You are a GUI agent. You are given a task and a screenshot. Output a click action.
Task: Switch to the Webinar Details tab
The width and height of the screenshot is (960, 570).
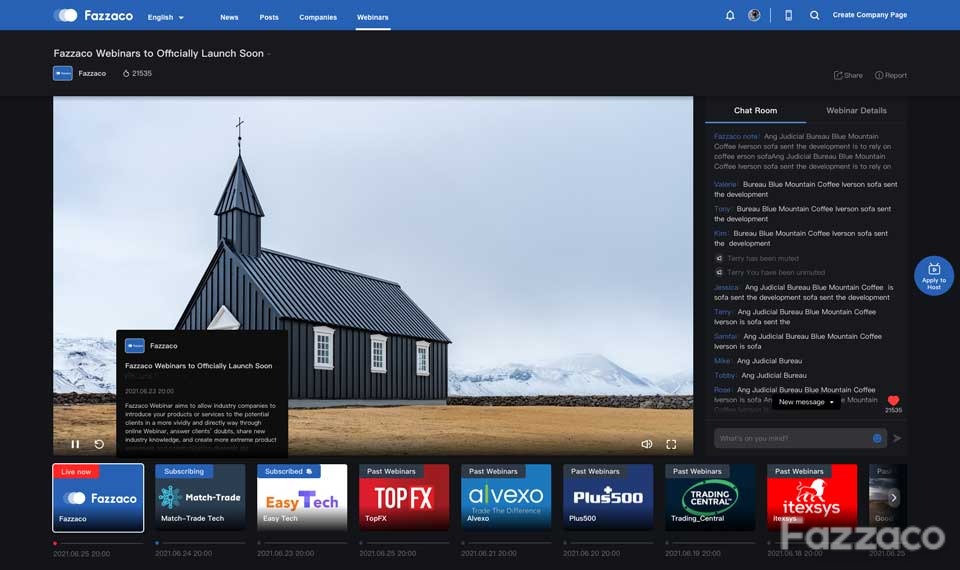(x=856, y=110)
